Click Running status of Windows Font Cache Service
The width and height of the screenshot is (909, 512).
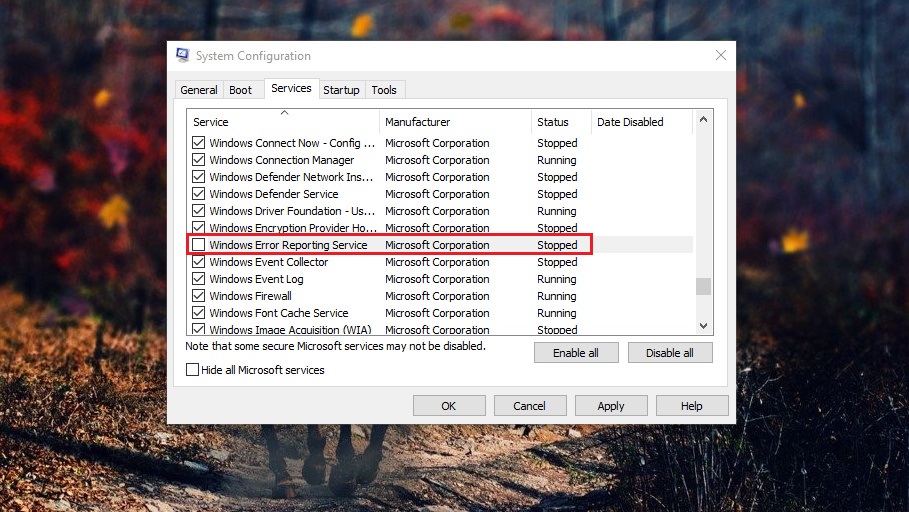click(x=557, y=313)
